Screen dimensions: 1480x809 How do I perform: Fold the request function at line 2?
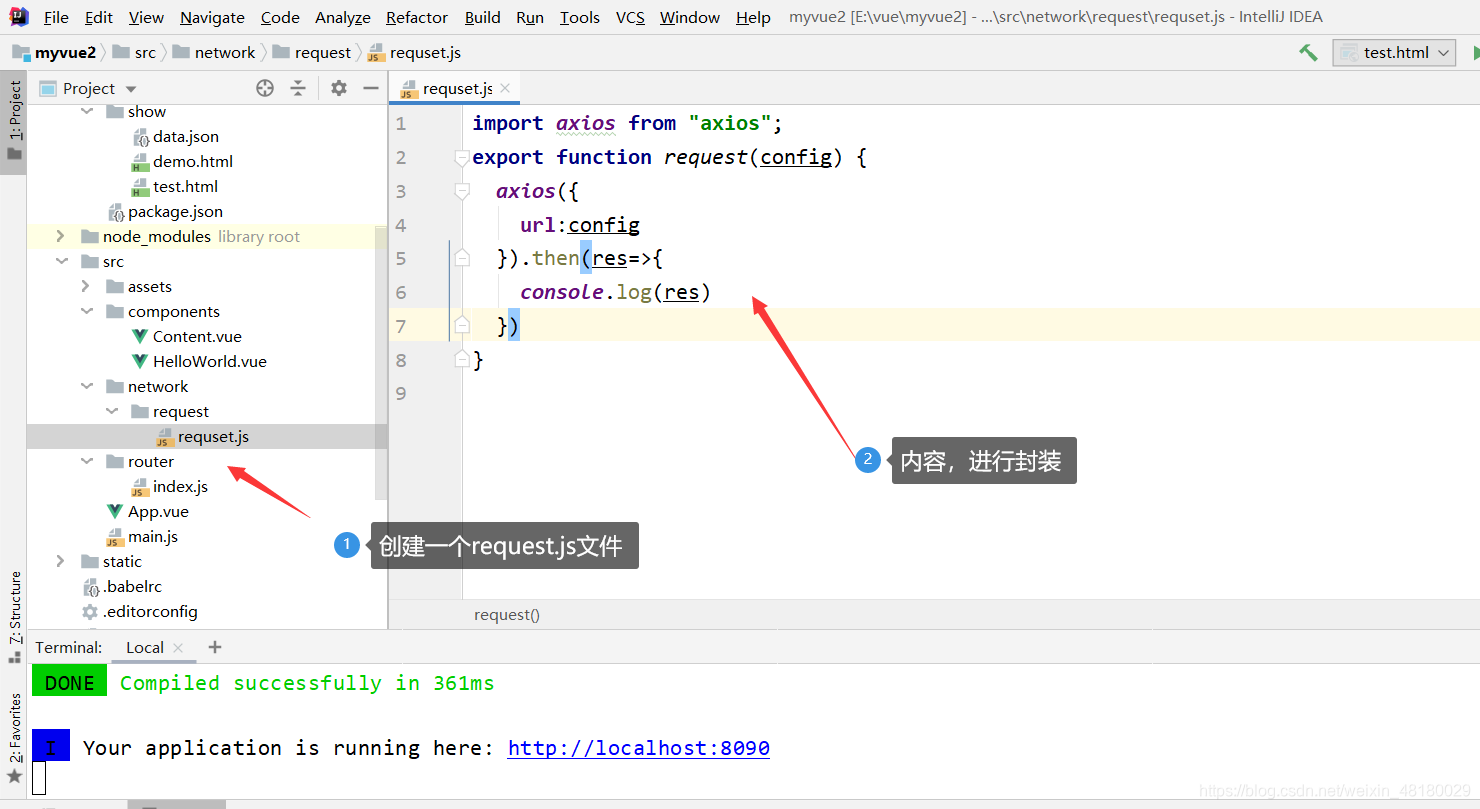(461, 157)
